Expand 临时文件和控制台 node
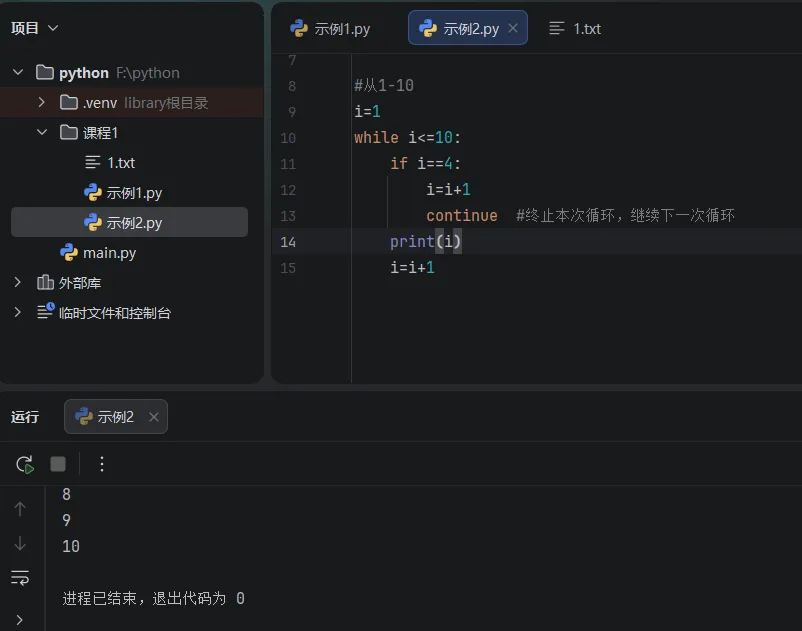The image size is (802, 631). click(x=18, y=312)
